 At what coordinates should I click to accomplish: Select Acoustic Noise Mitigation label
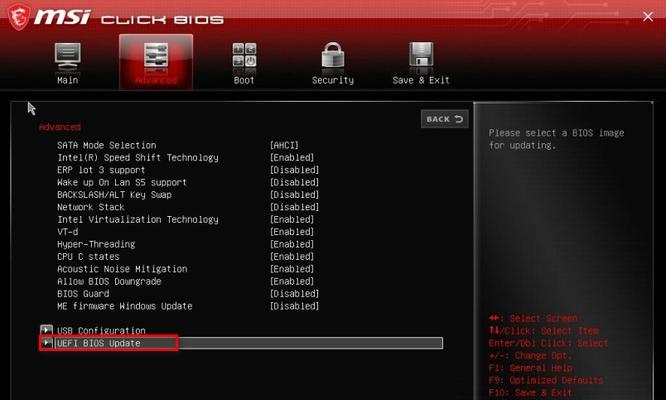point(122,269)
